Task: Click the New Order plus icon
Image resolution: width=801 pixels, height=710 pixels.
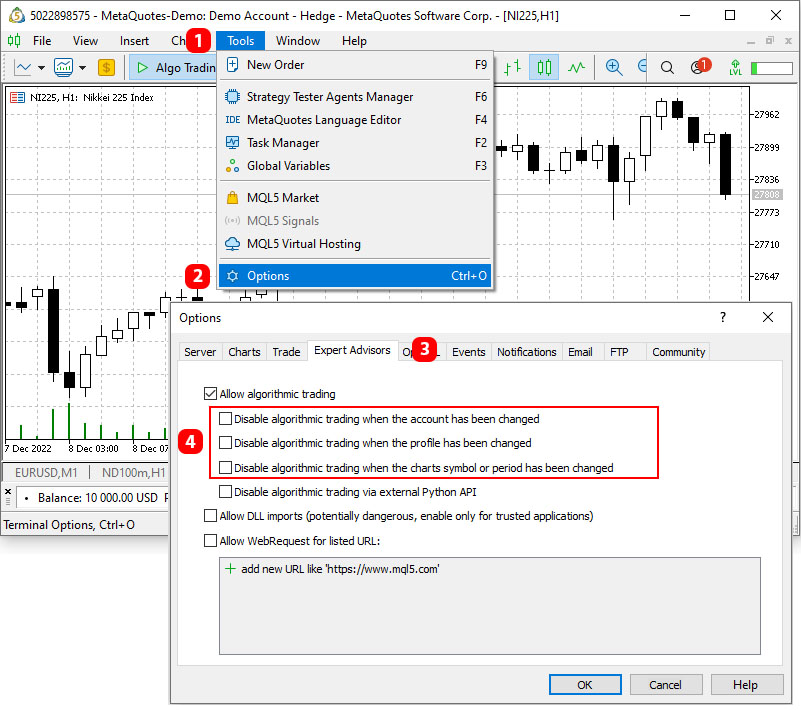Action: (x=232, y=65)
